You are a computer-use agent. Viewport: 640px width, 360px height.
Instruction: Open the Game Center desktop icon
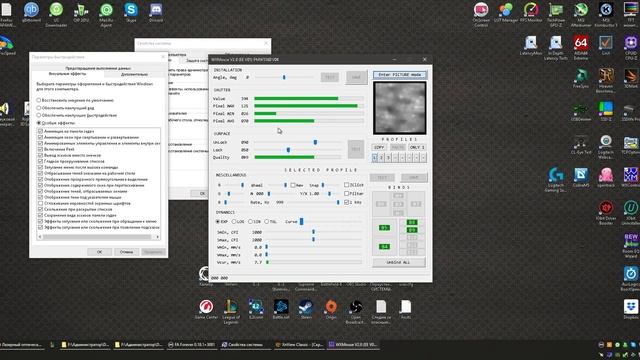(206, 309)
